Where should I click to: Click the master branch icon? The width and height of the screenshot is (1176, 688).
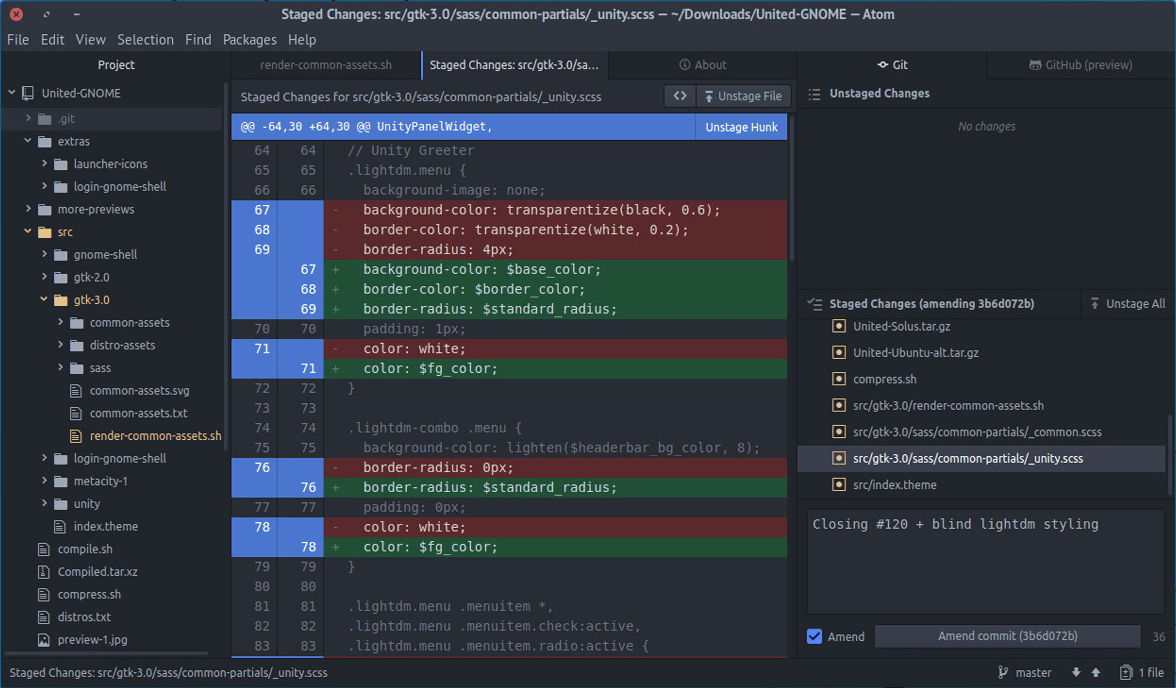point(1003,672)
